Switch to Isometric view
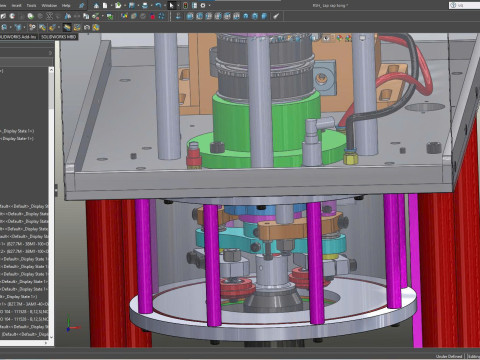 pyautogui.click(x=246, y=16)
